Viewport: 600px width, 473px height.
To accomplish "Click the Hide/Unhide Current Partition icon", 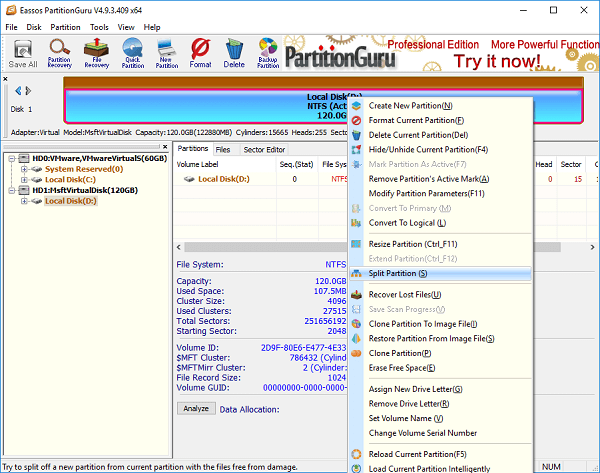I will coord(356,150).
